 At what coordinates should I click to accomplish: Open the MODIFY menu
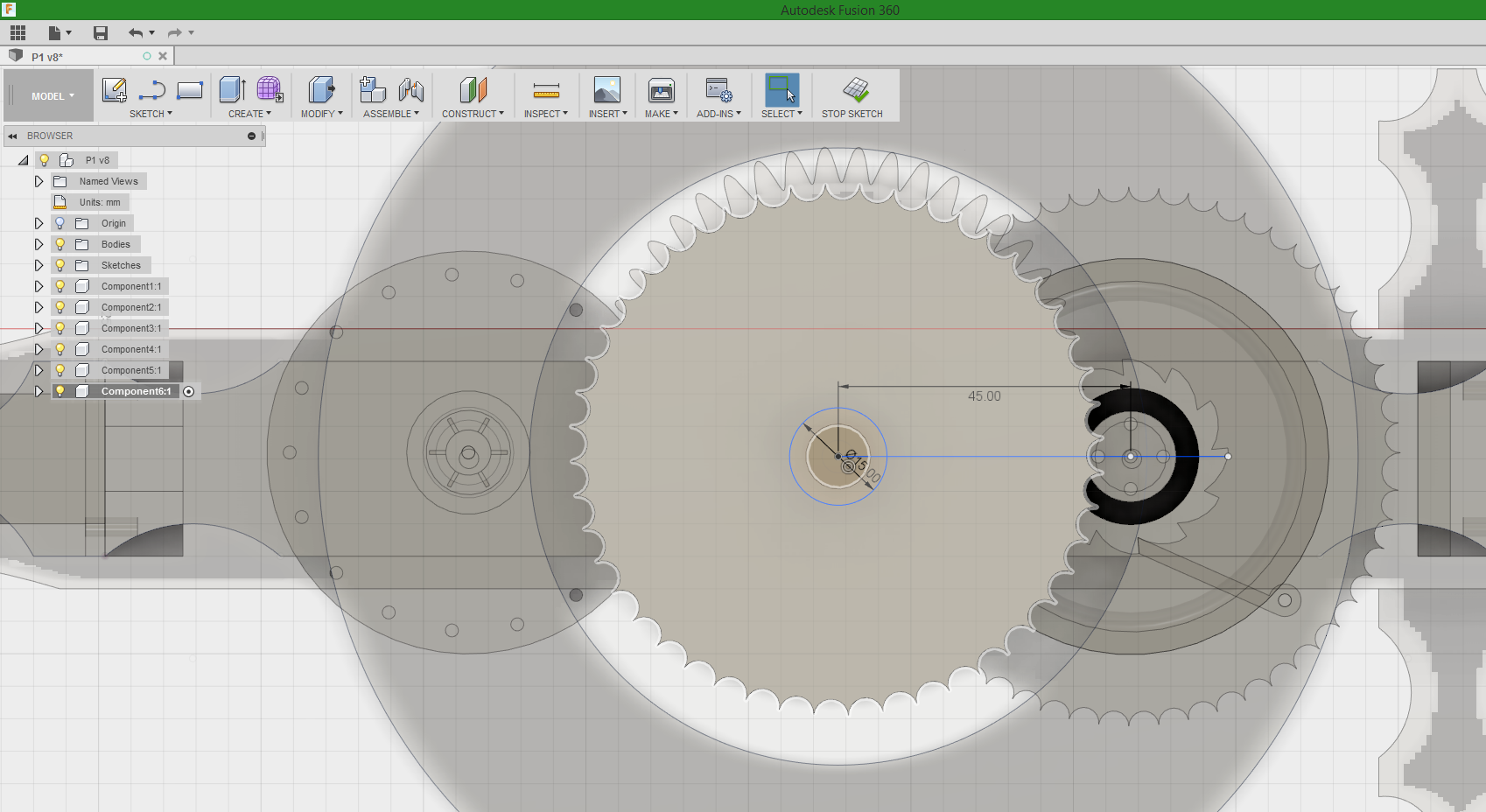[x=322, y=114]
